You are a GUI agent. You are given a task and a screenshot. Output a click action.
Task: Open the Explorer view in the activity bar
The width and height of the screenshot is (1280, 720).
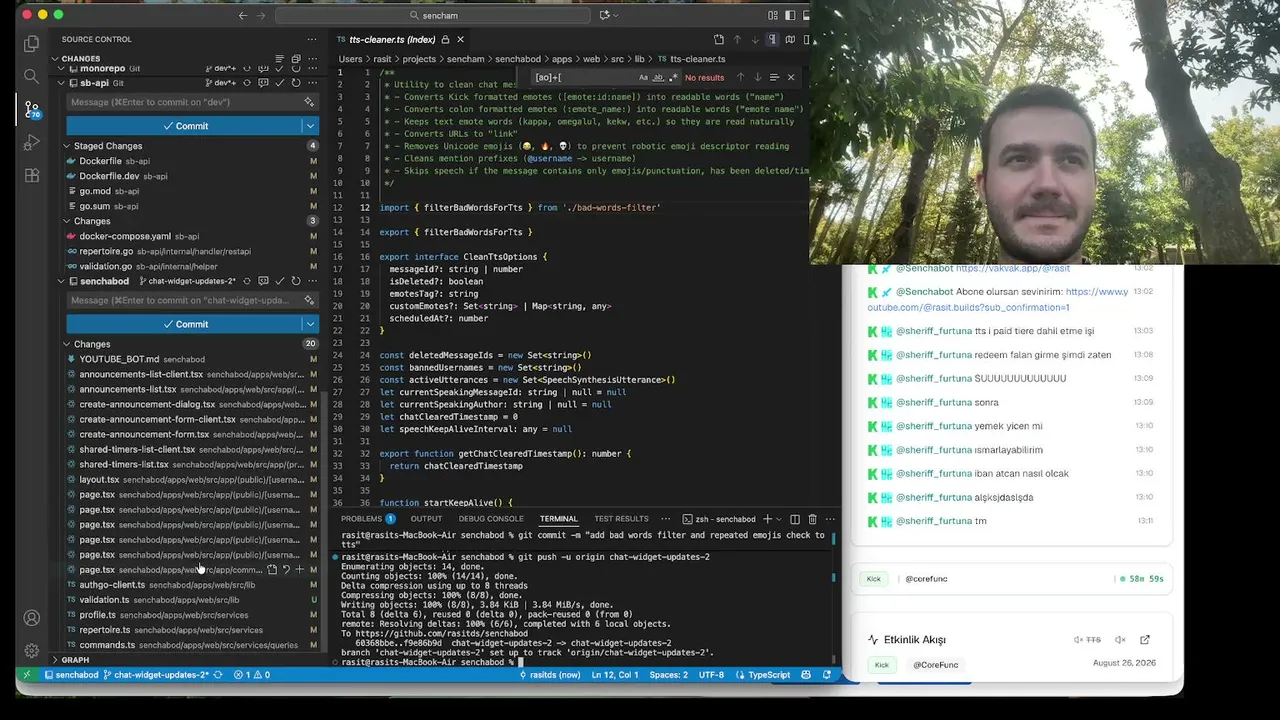(x=31, y=44)
